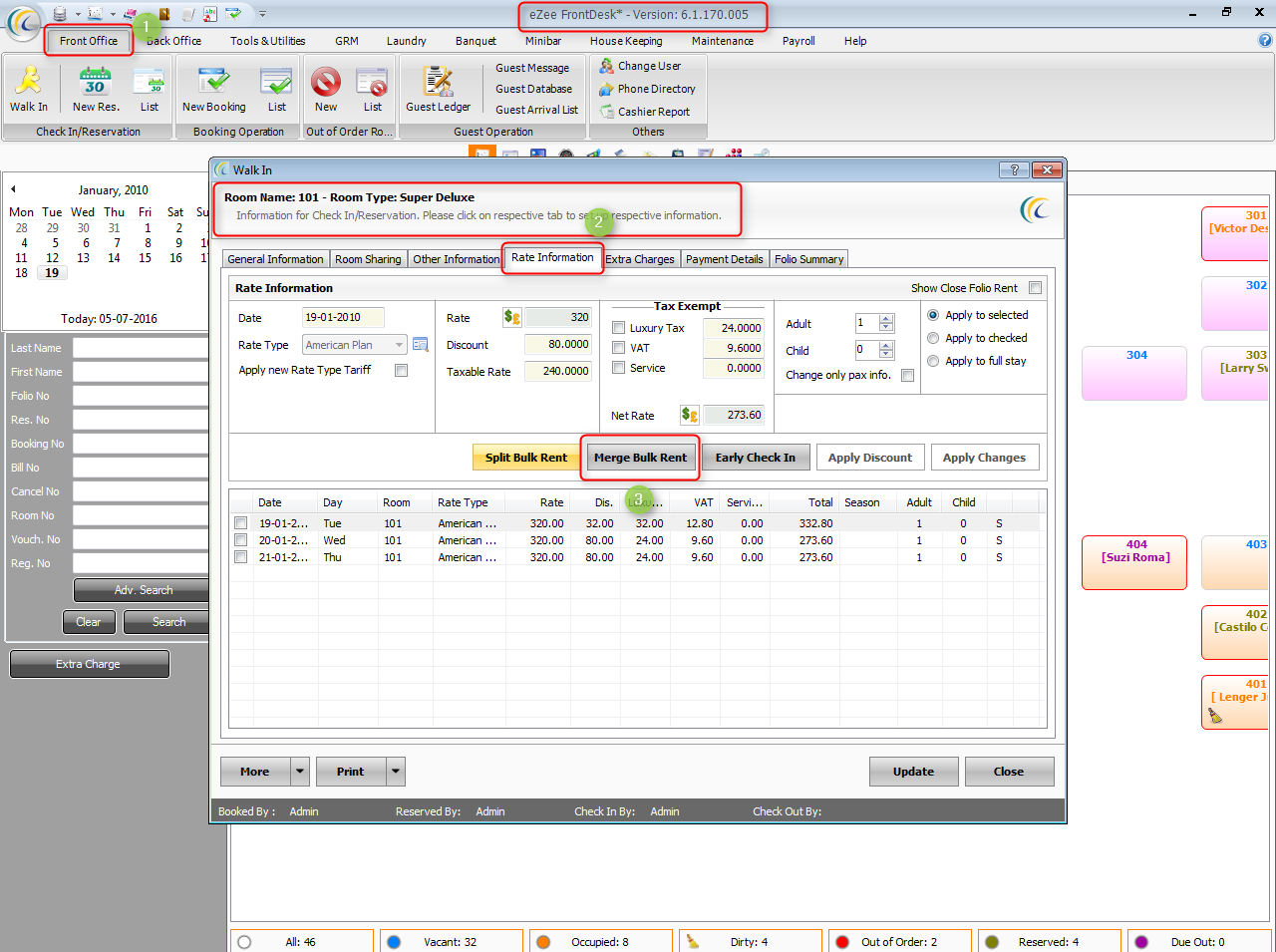Viewport: 1276px width, 952px height.
Task: Select the Apply to full stay option
Action: [933, 361]
